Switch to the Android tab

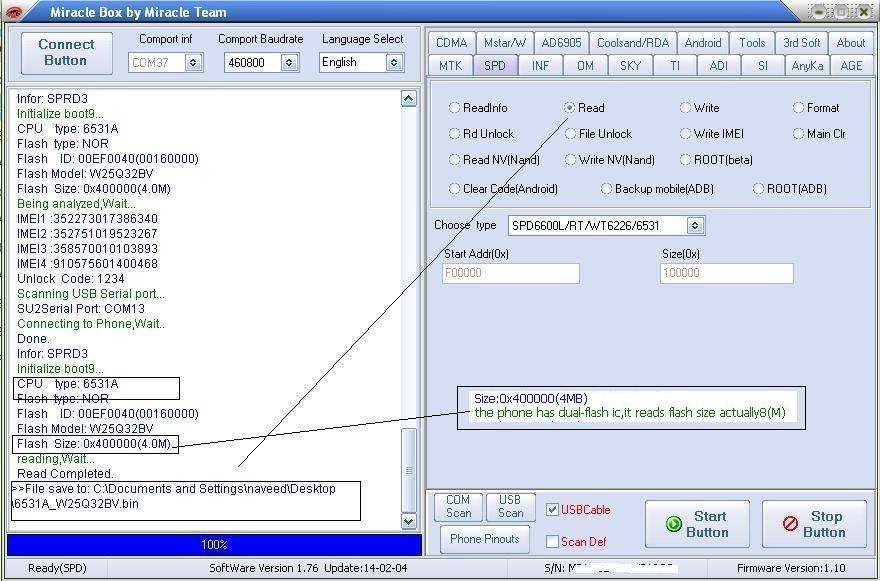click(703, 43)
